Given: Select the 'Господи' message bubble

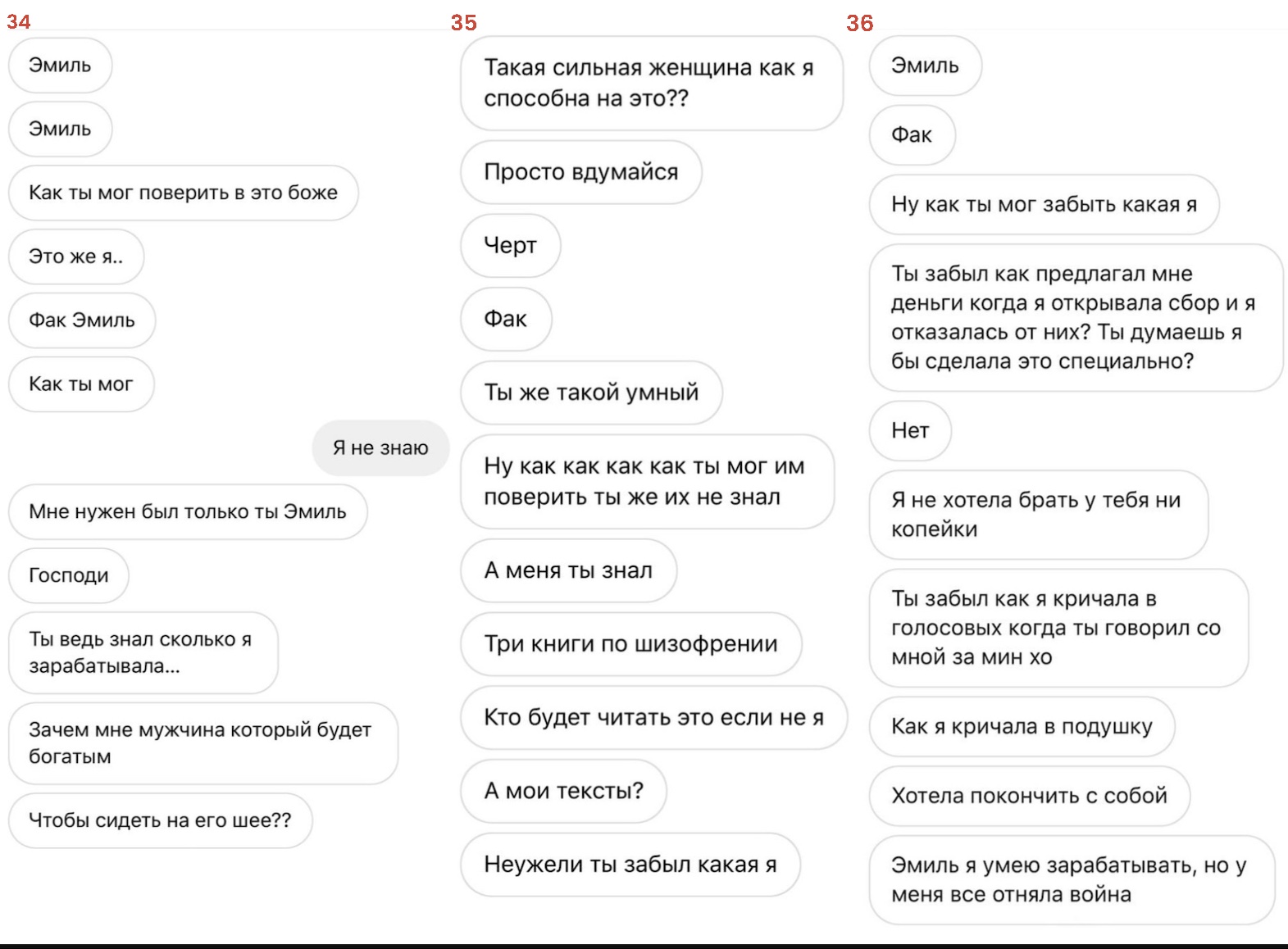Looking at the screenshot, I should pyautogui.click(x=69, y=575).
